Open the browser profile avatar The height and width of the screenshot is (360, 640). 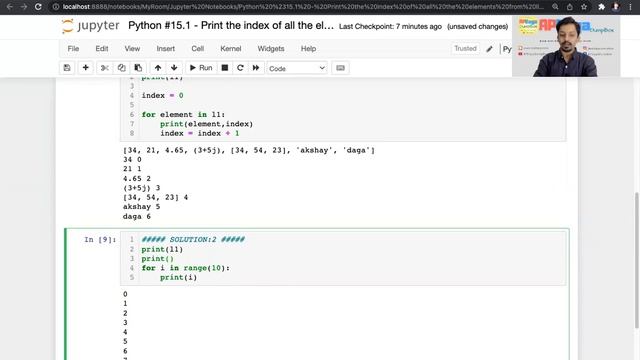click(x=616, y=7)
